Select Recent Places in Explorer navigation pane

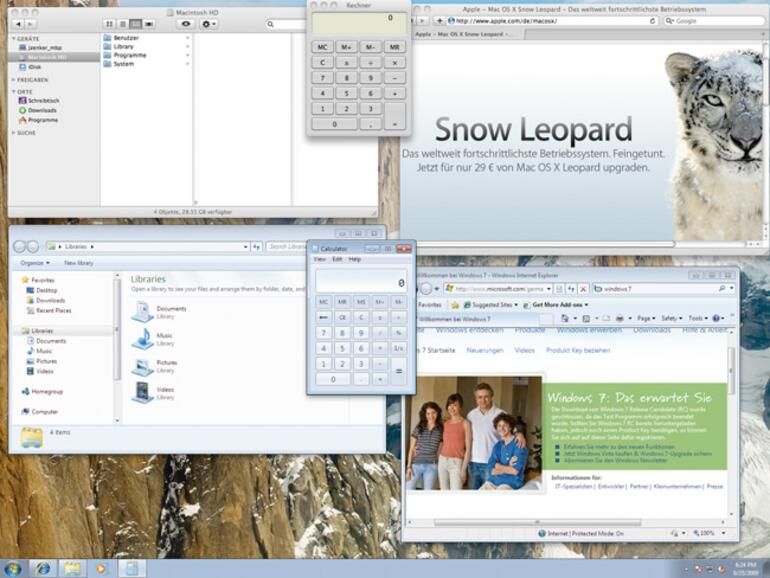click(x=49, y=311)
